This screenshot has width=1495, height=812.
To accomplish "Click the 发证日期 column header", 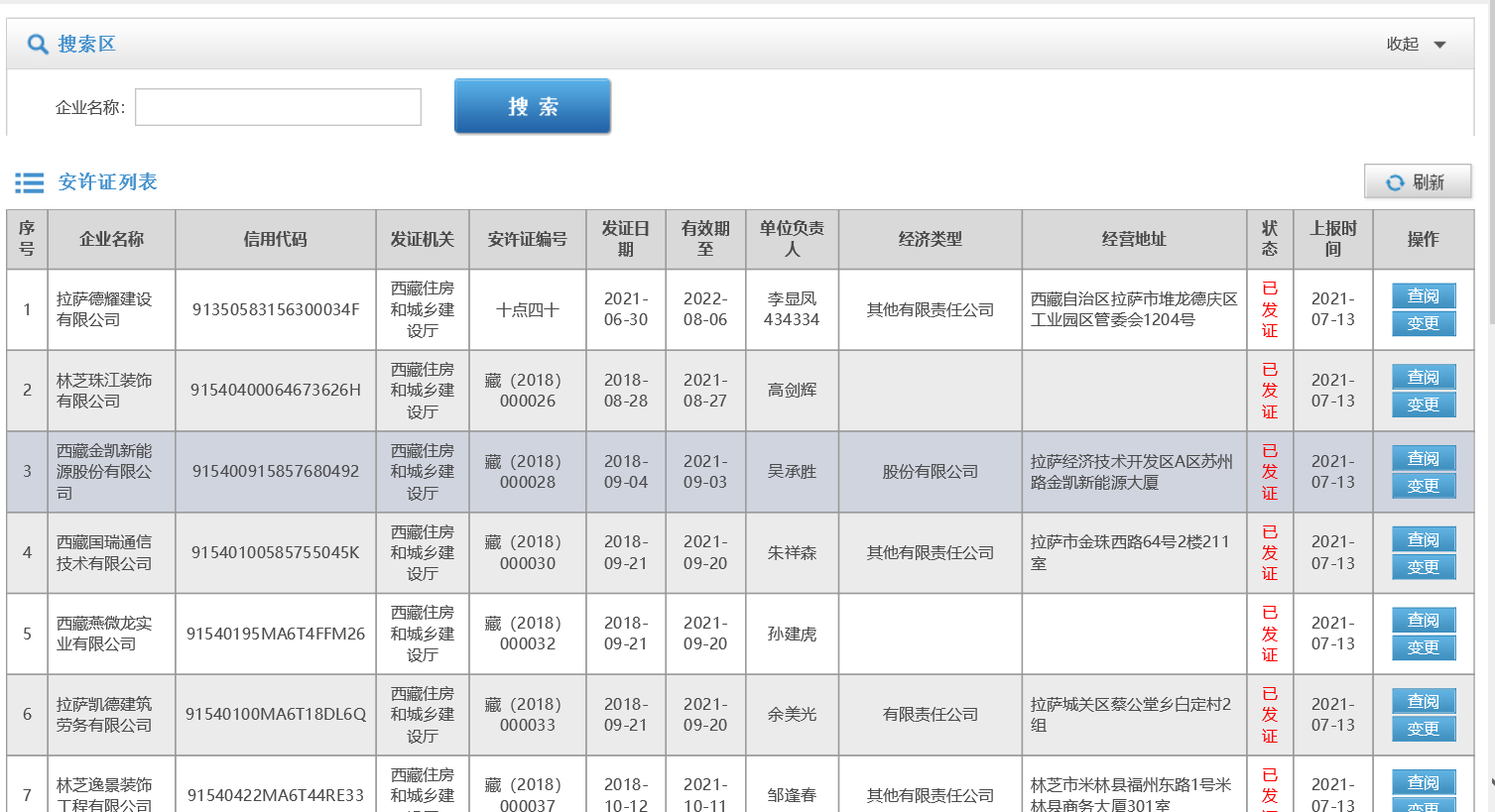I will pyautogui.click(x=625, y=239).
